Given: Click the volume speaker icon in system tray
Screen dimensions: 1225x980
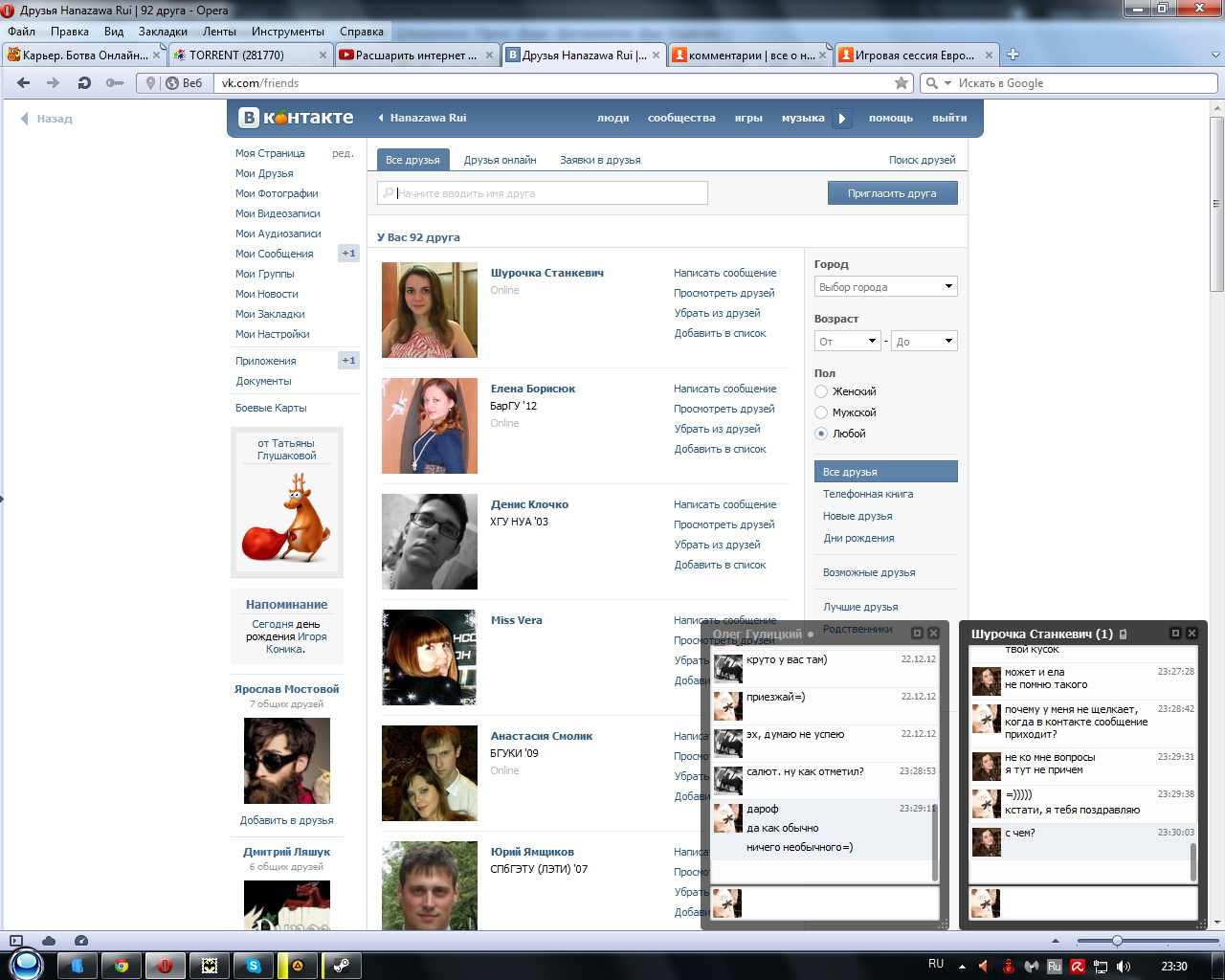Looking at the screenshot, I should pyautogui.click(x=1124, y=967).
